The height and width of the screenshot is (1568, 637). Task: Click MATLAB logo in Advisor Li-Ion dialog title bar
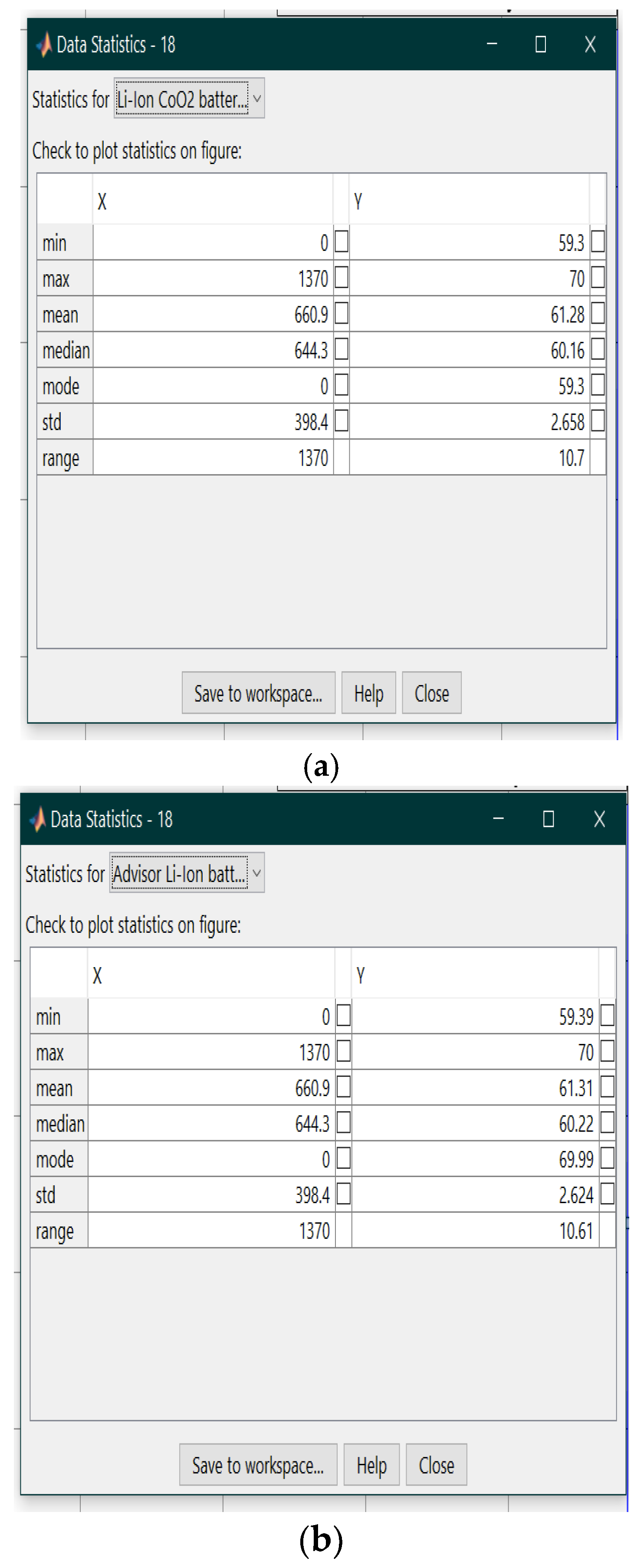tap(38, 819)
